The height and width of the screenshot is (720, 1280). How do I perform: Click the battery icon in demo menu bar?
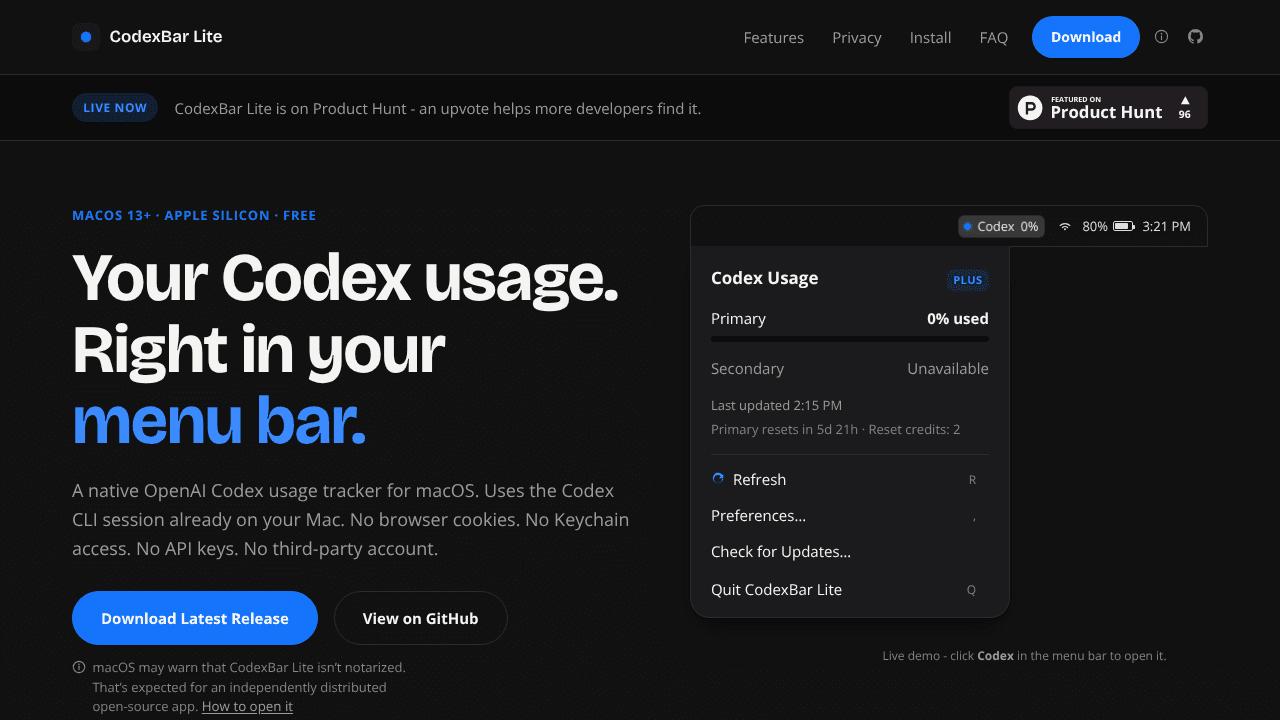[x=1124, y=227]
